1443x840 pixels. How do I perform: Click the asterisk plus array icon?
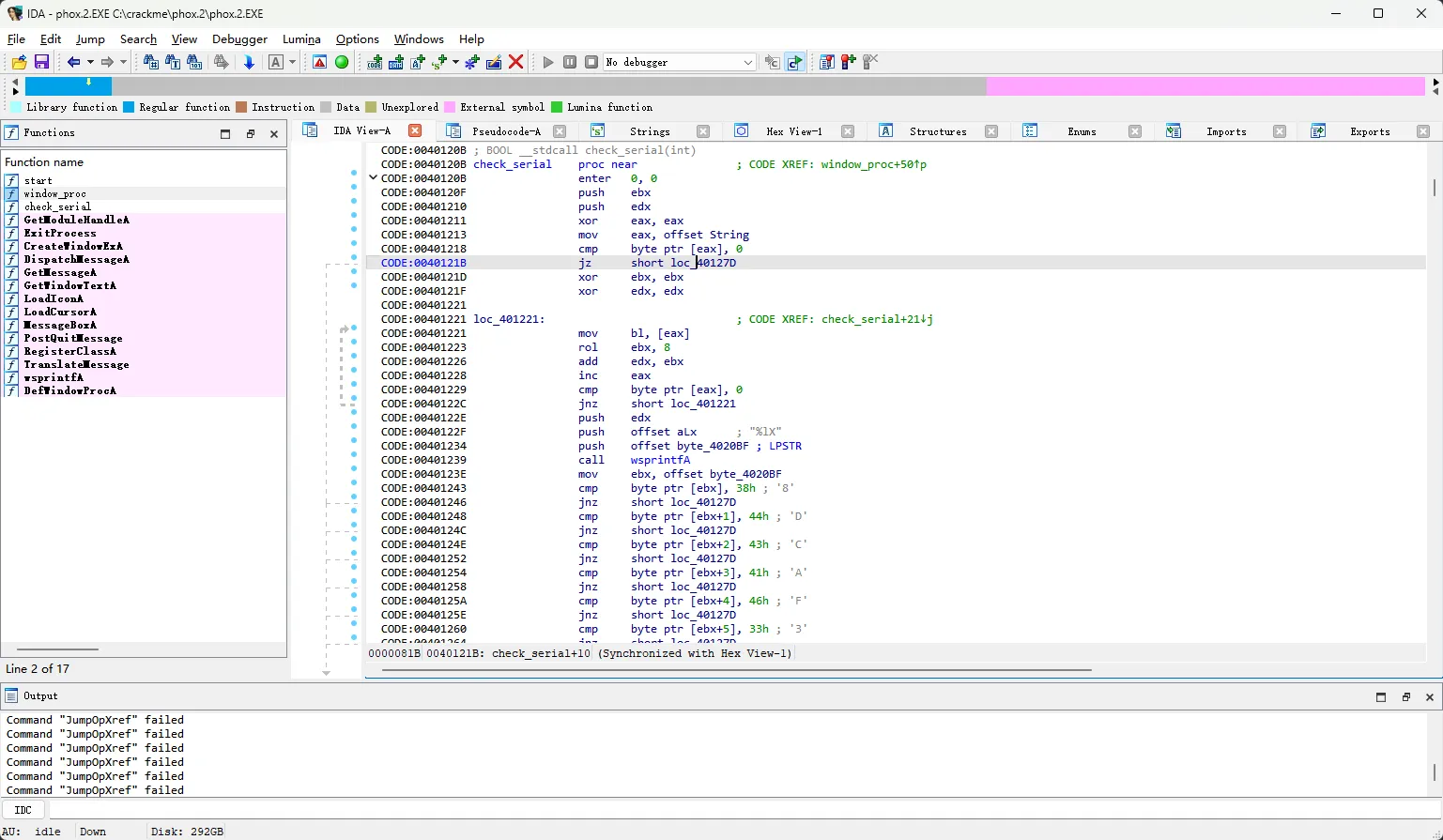tap(472, 62)
